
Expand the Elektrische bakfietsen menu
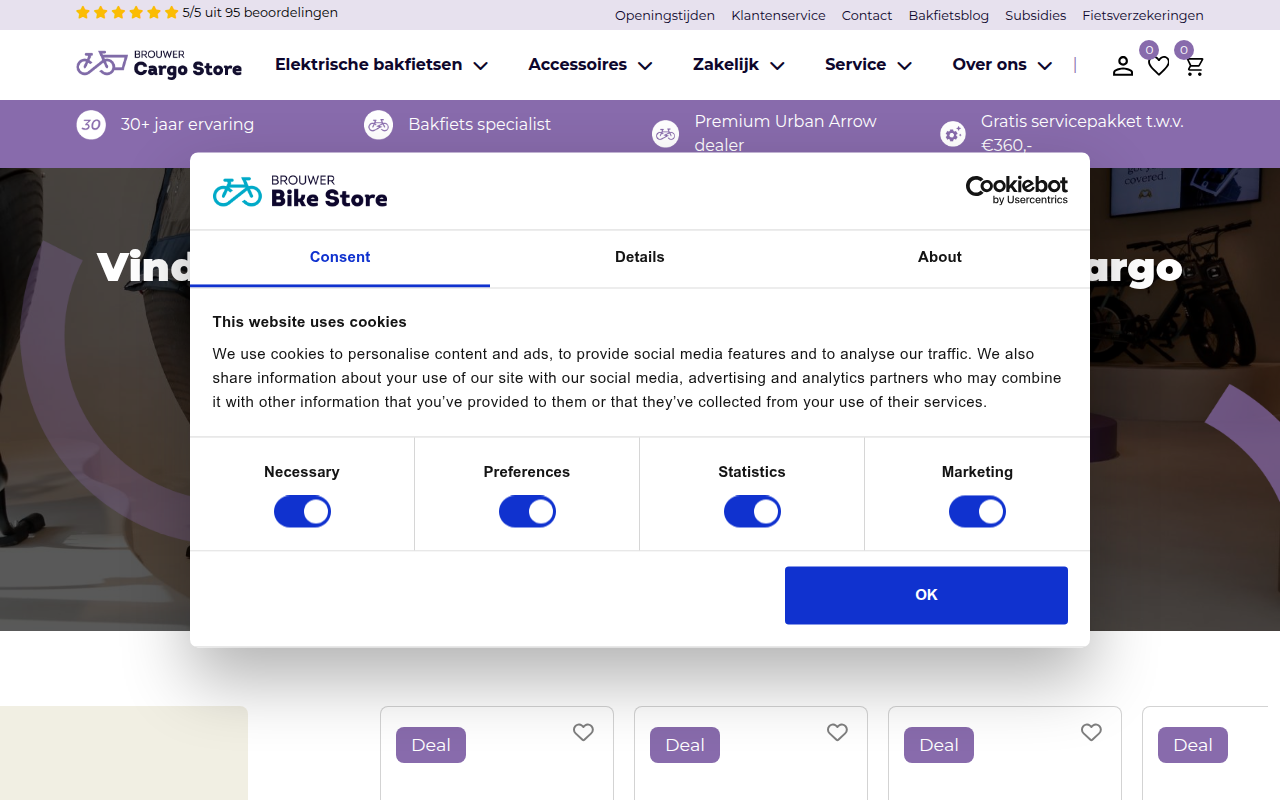tap(382, 65)
